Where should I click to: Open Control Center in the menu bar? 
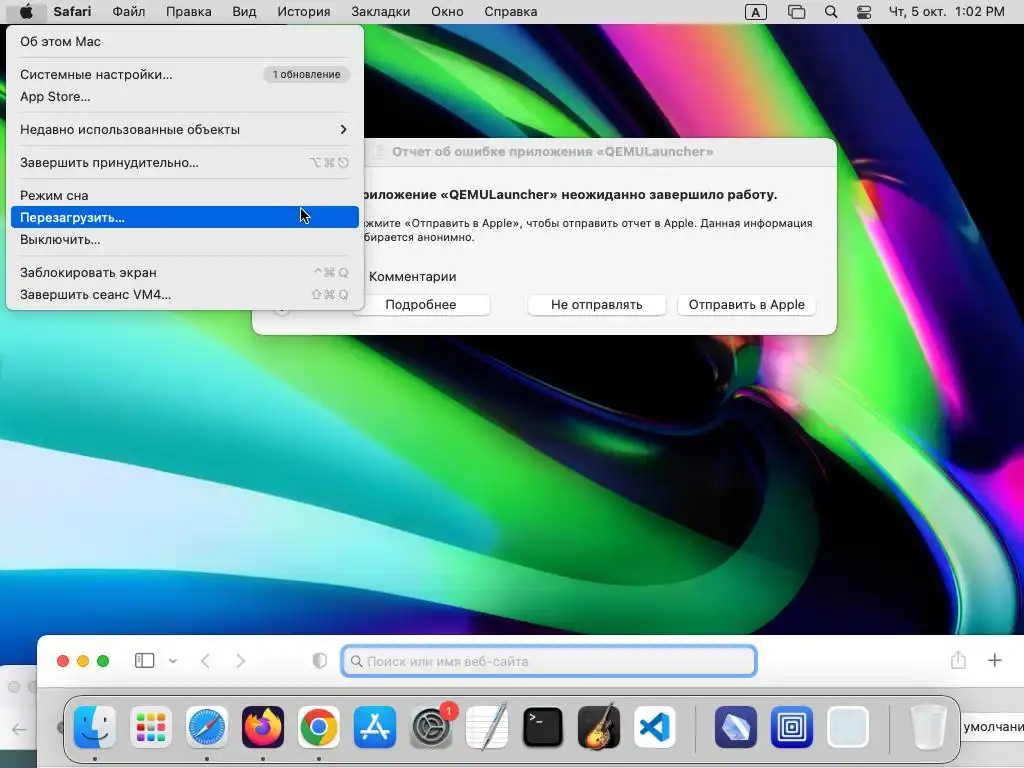point(864,12)
